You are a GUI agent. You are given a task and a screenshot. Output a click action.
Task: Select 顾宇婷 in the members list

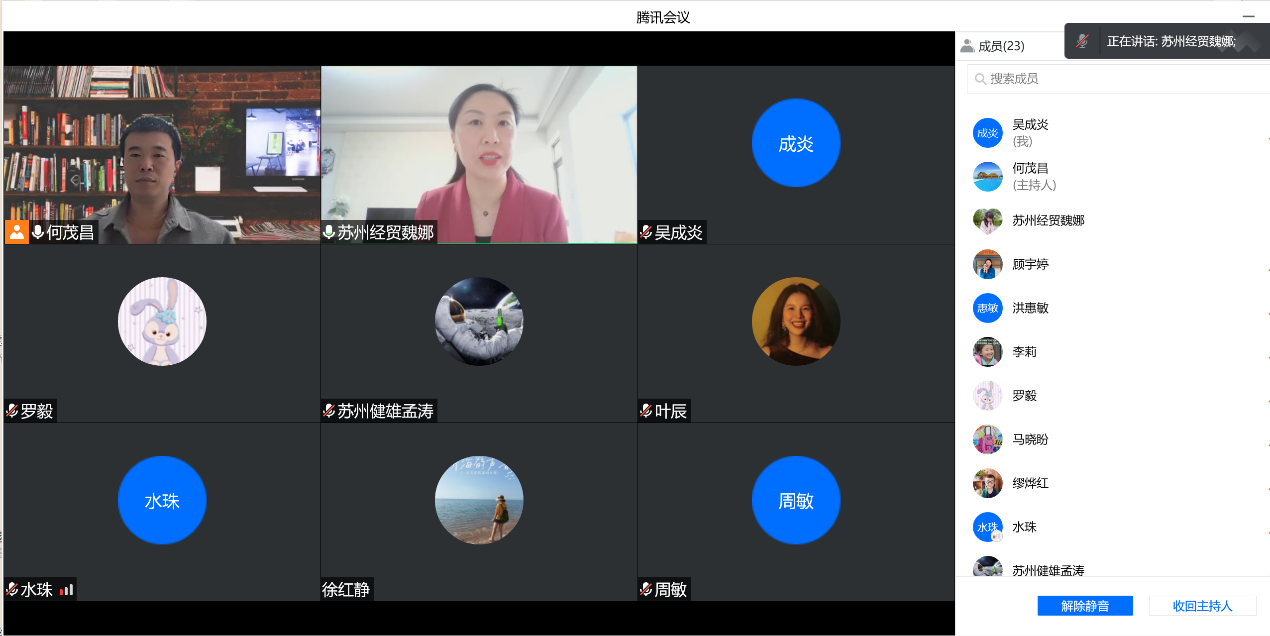(x=1030, y=264)
